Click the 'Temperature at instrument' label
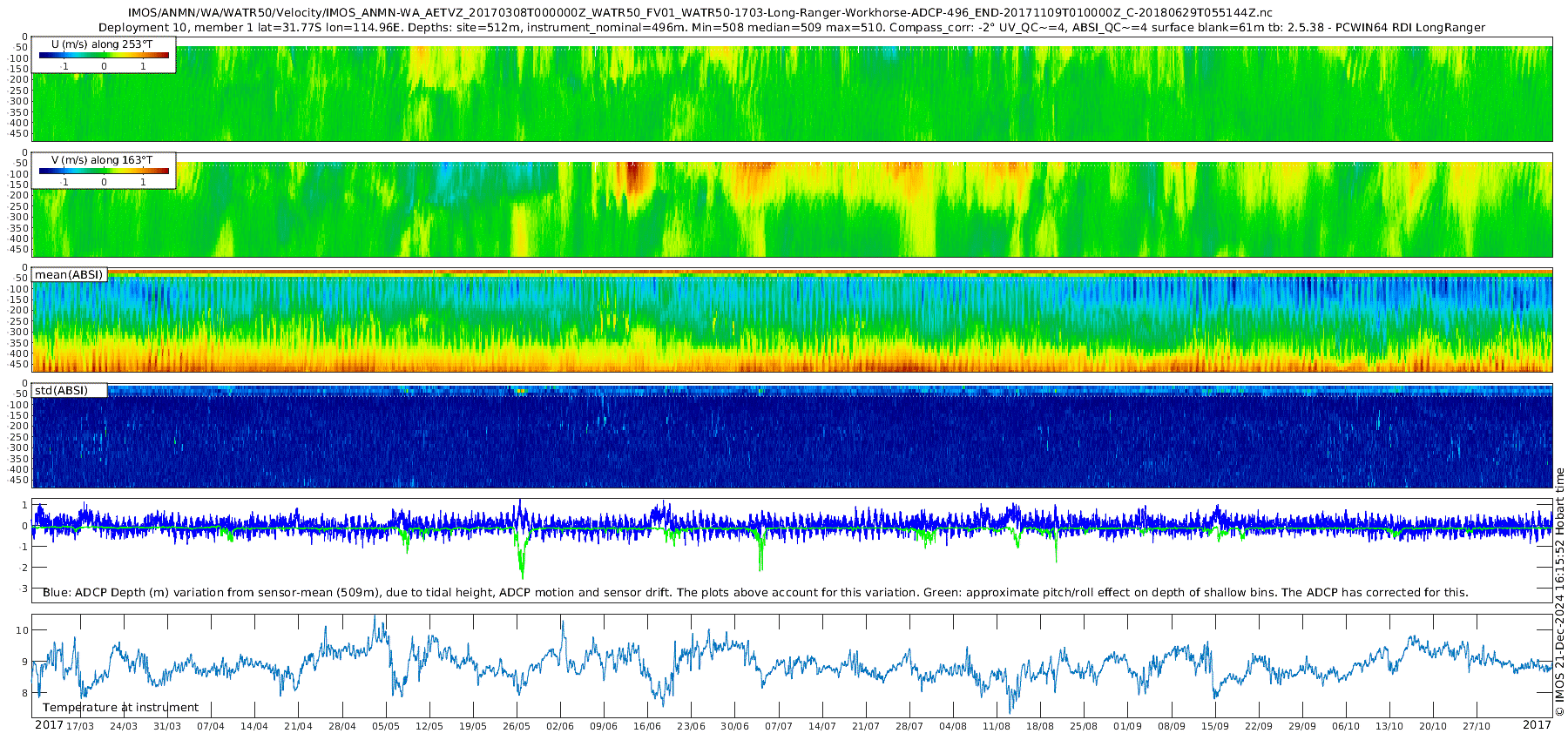Image resolution: width=1568 pixels, height=740 pixels. tap(120, 708)
